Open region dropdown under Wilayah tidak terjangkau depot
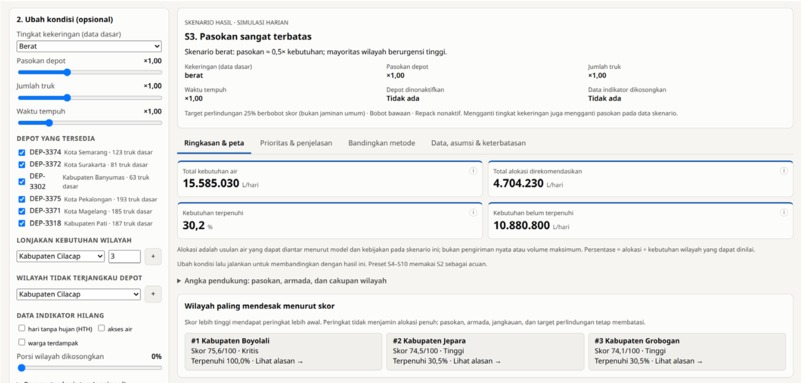 click(x=79, y=295)
